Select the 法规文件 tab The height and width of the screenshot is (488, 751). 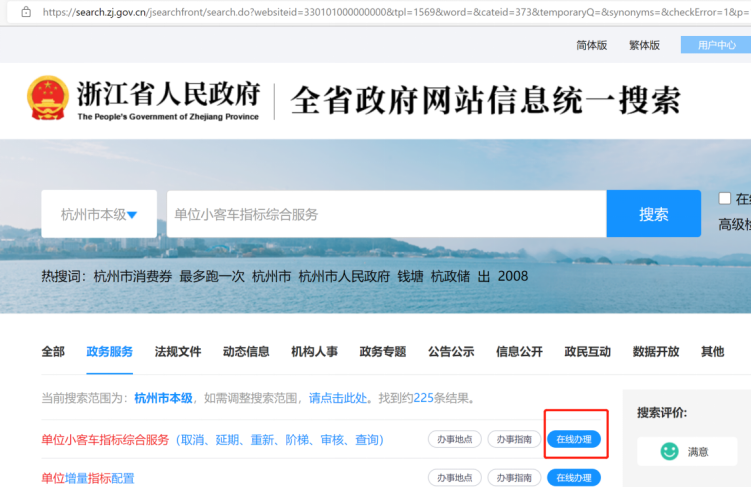click(x=178, y=351)
